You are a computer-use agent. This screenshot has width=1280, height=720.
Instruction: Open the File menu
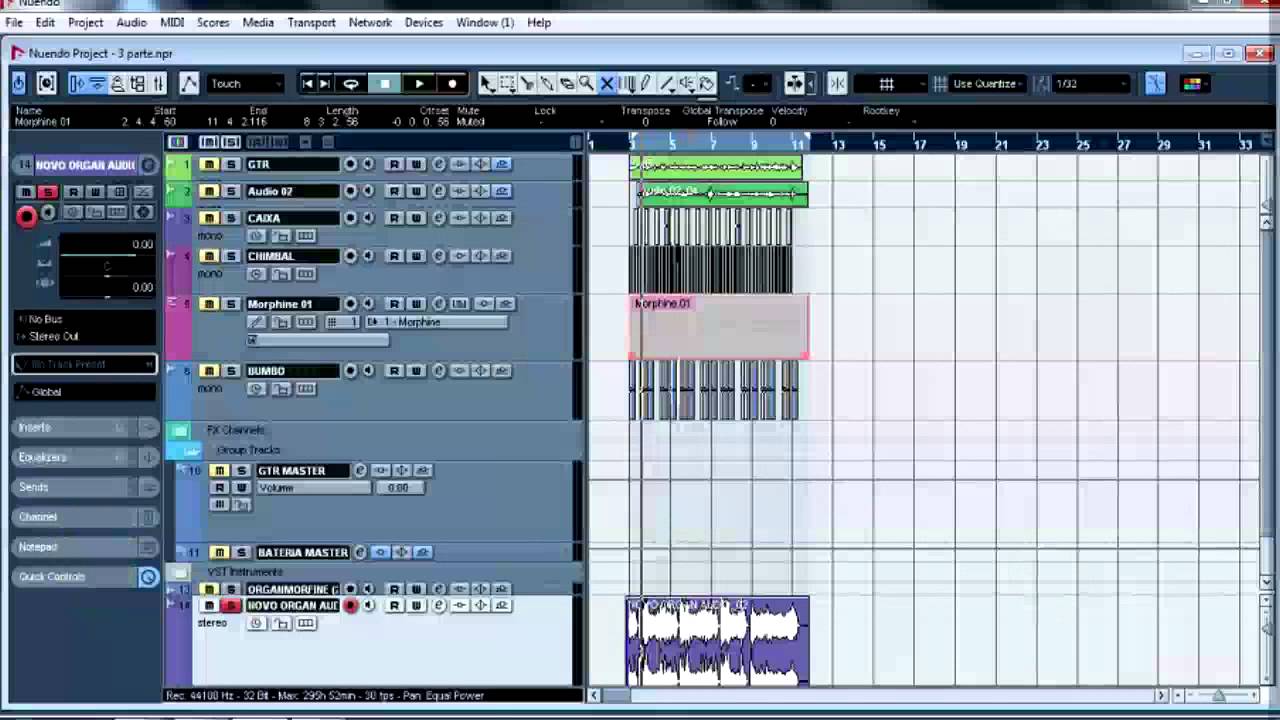pos(14,22)
